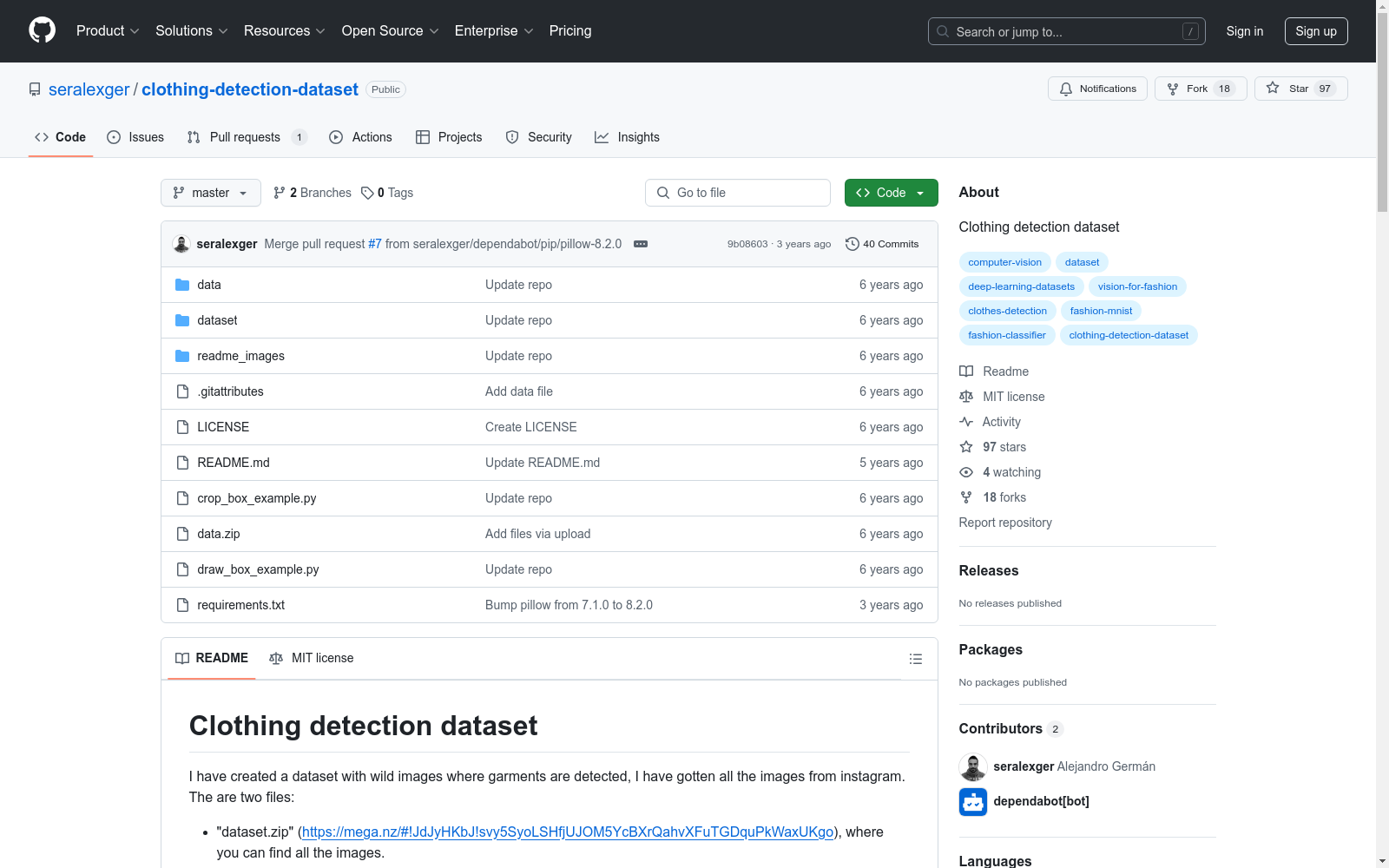Open the crop_box_example.py file
The height and width of the screenshot is (868, 1389).
(x=257, y=498)
